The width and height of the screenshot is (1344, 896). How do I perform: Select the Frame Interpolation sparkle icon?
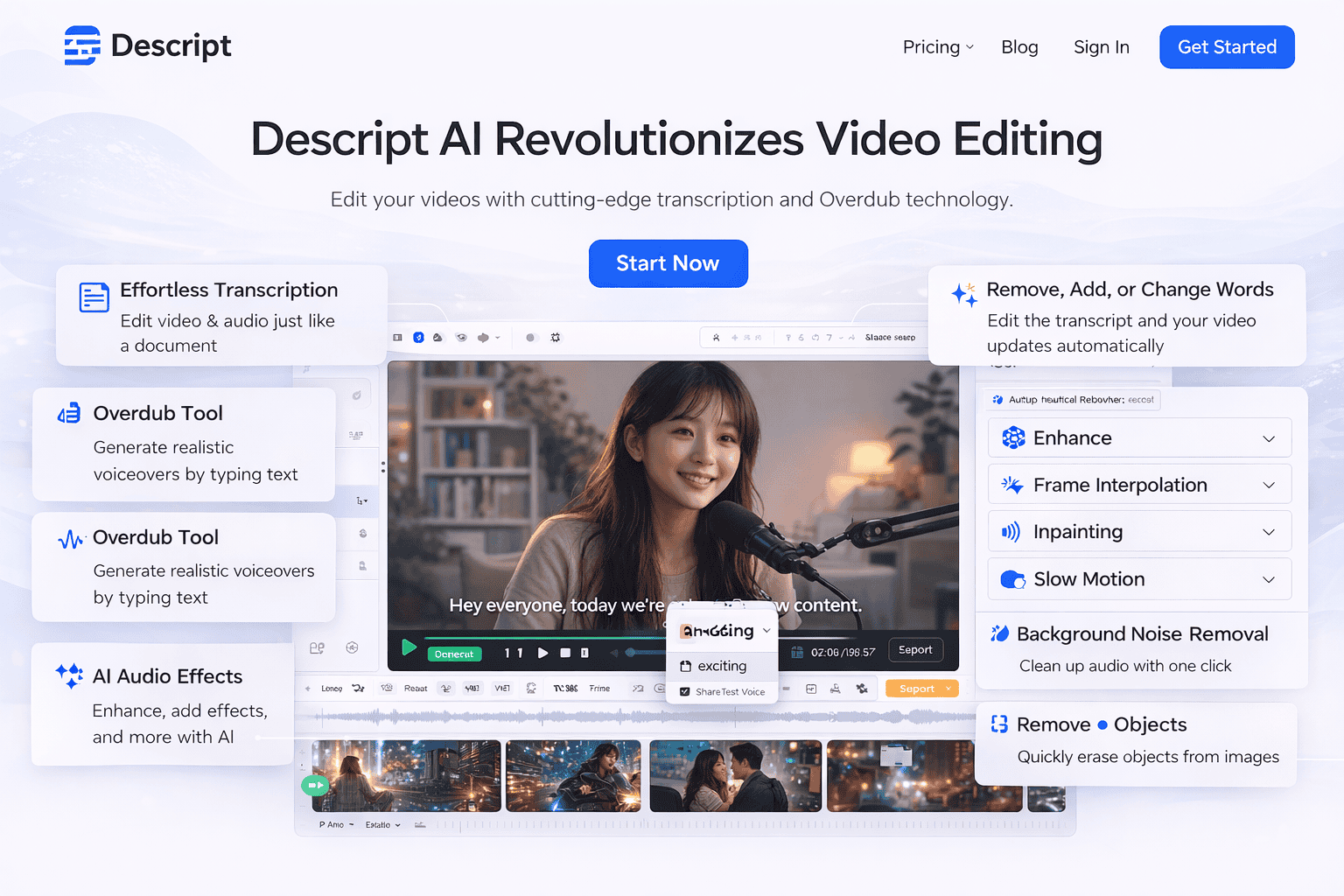(1012, 484)
